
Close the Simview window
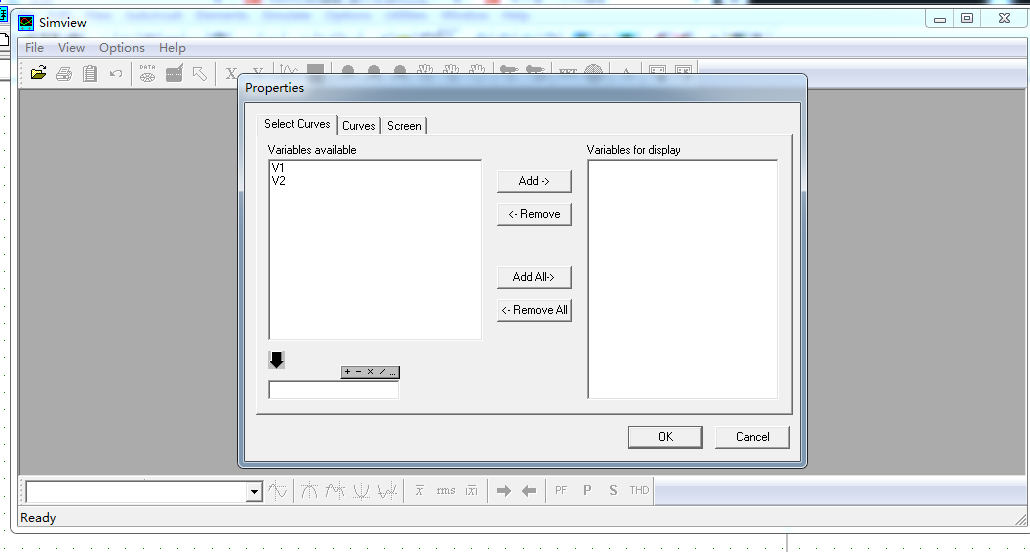(x=1004, y=18)
